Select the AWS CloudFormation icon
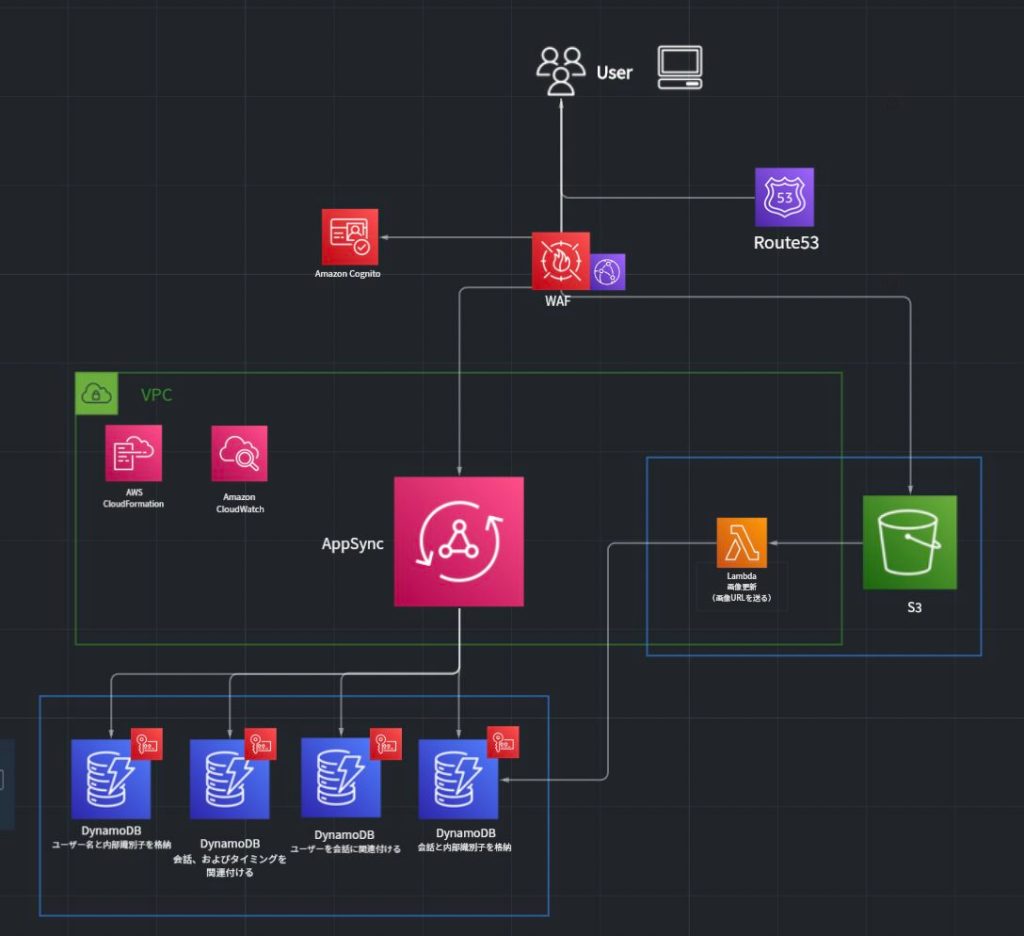1024x936 pixels. (134, 453)
